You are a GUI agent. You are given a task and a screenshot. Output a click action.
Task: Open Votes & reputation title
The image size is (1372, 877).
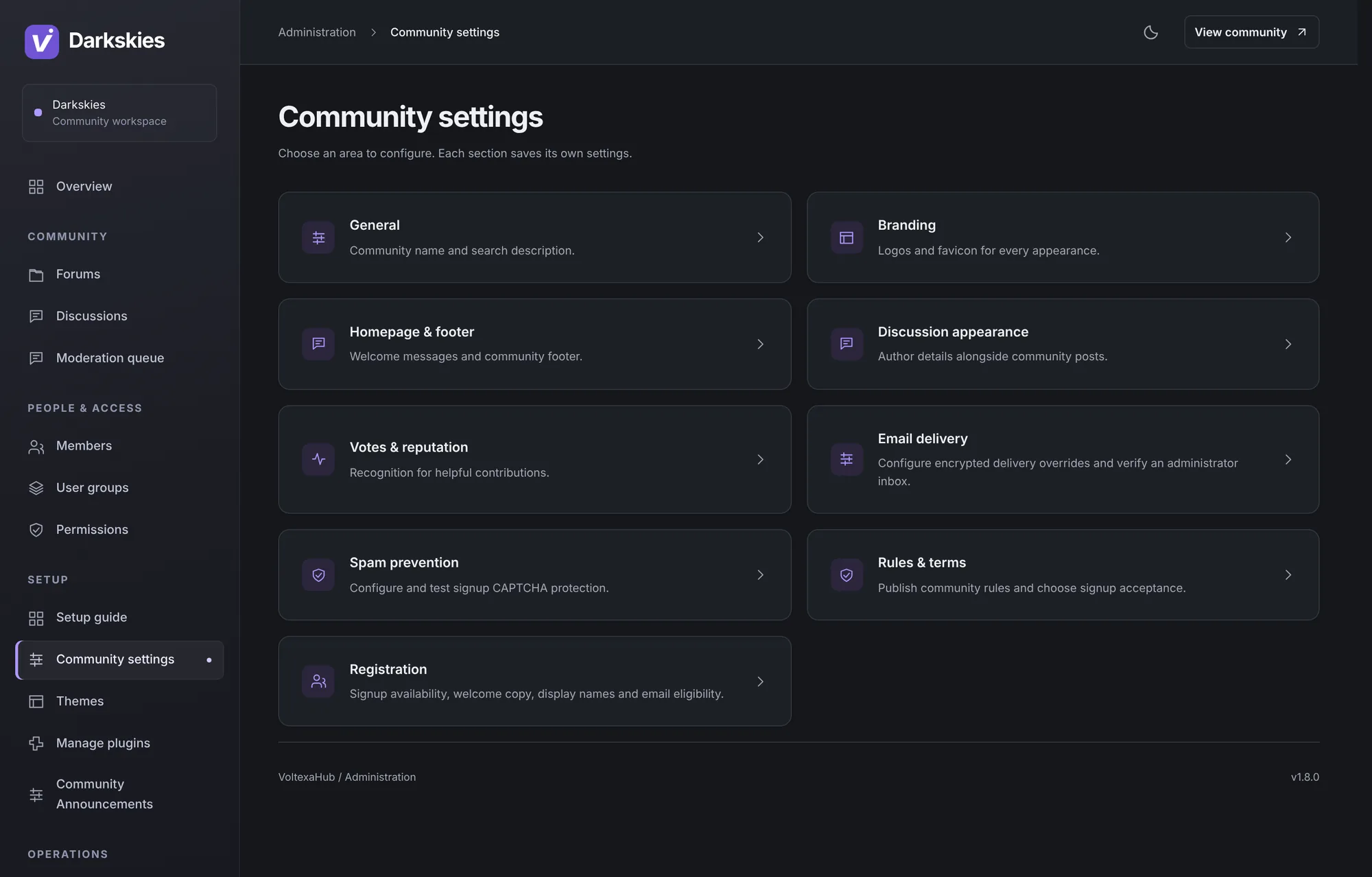point(409,447)
